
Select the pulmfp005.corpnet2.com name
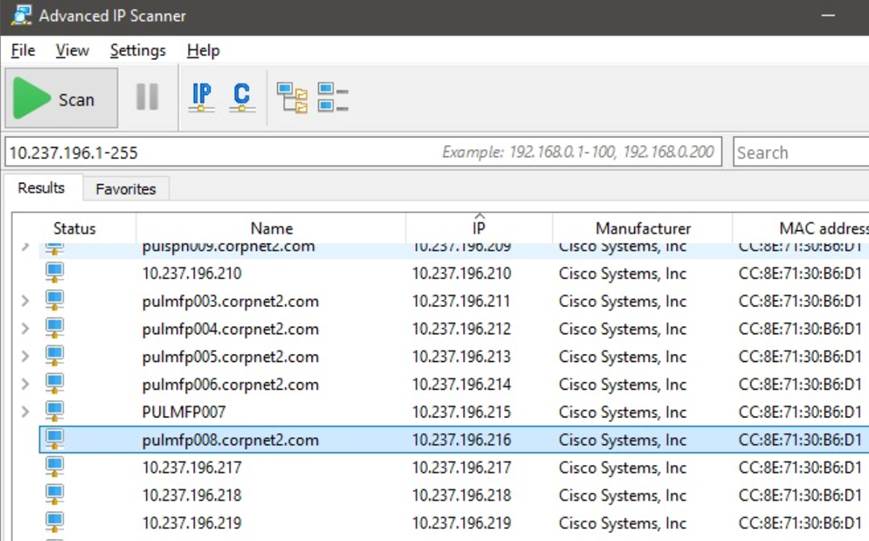231,357
